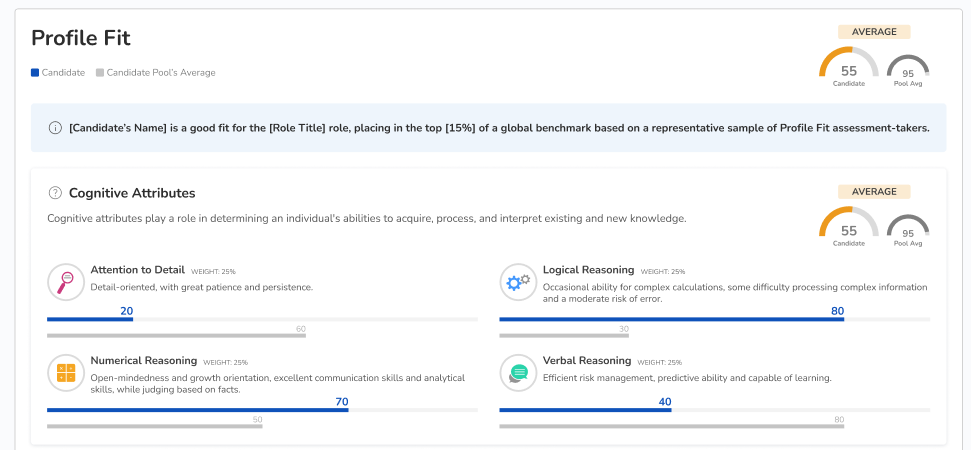Click the AVERAGE badge in Cognitive Attributes section

(873, 191)
